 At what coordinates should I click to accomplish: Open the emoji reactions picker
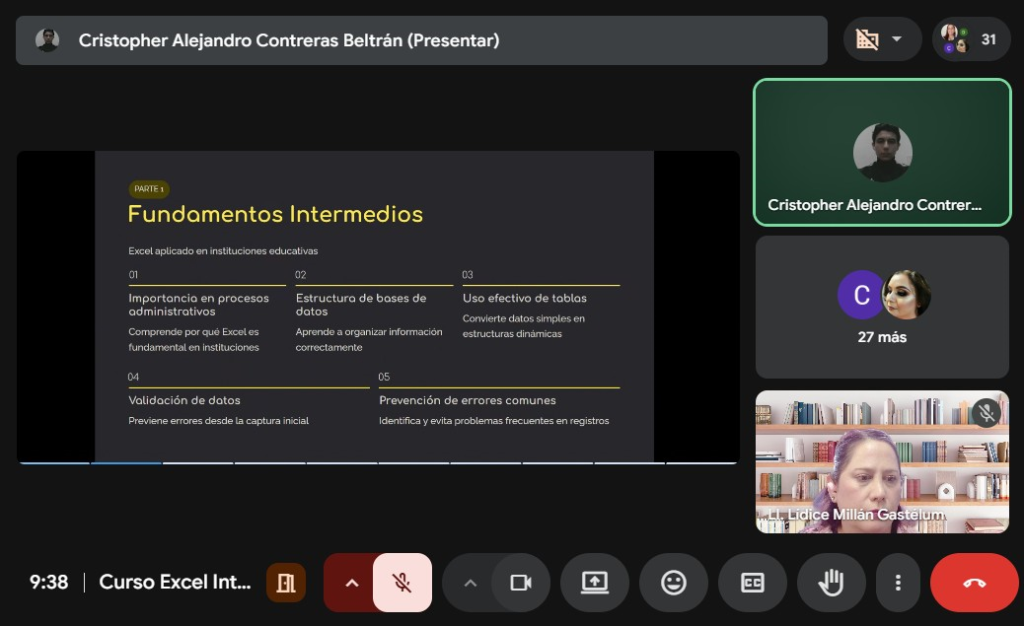click(673, 583)
